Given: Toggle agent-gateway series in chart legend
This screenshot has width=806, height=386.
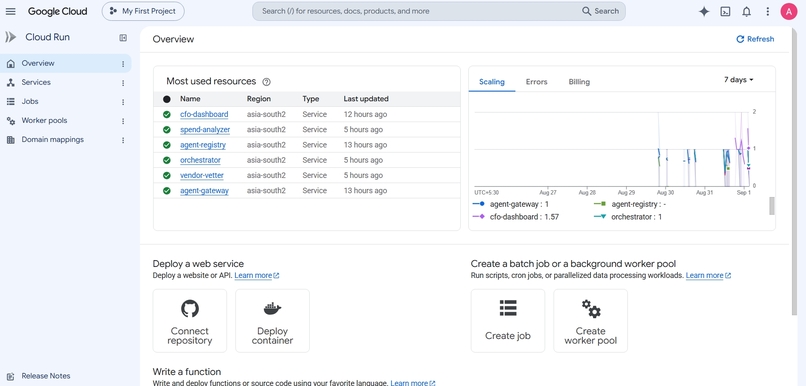Looking at the screenshot, I should [x=510, y=204].
